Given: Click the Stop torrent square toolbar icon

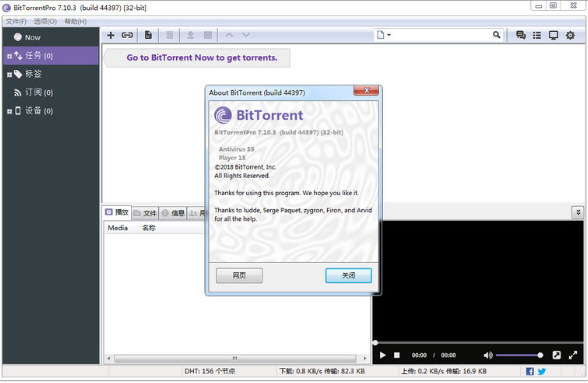Looking at the screenshot, I should pos(208,35).
